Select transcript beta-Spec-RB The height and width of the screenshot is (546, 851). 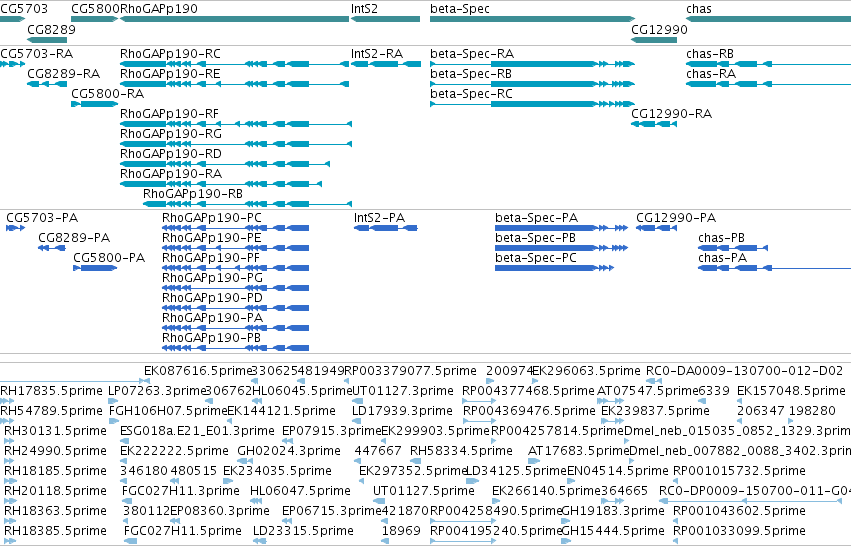[x=471, y=74]
